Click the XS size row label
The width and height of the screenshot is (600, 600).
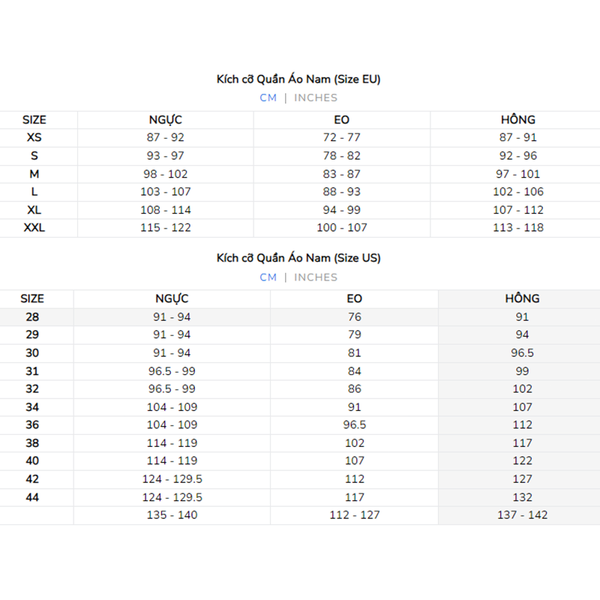[x=34, y=137]
